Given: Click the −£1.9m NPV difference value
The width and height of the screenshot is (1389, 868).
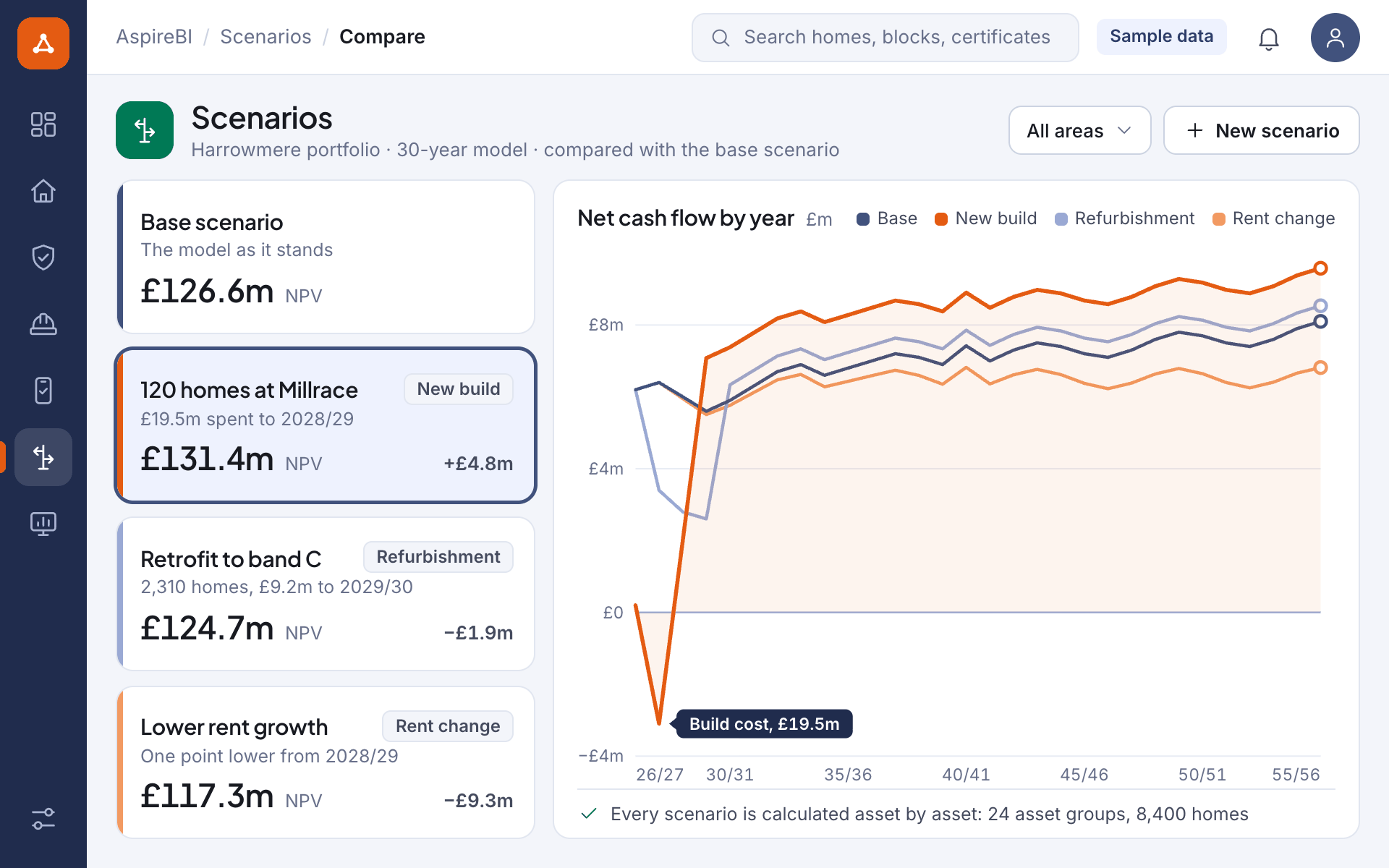Looking at the screenshot, I should pos(478,633).
